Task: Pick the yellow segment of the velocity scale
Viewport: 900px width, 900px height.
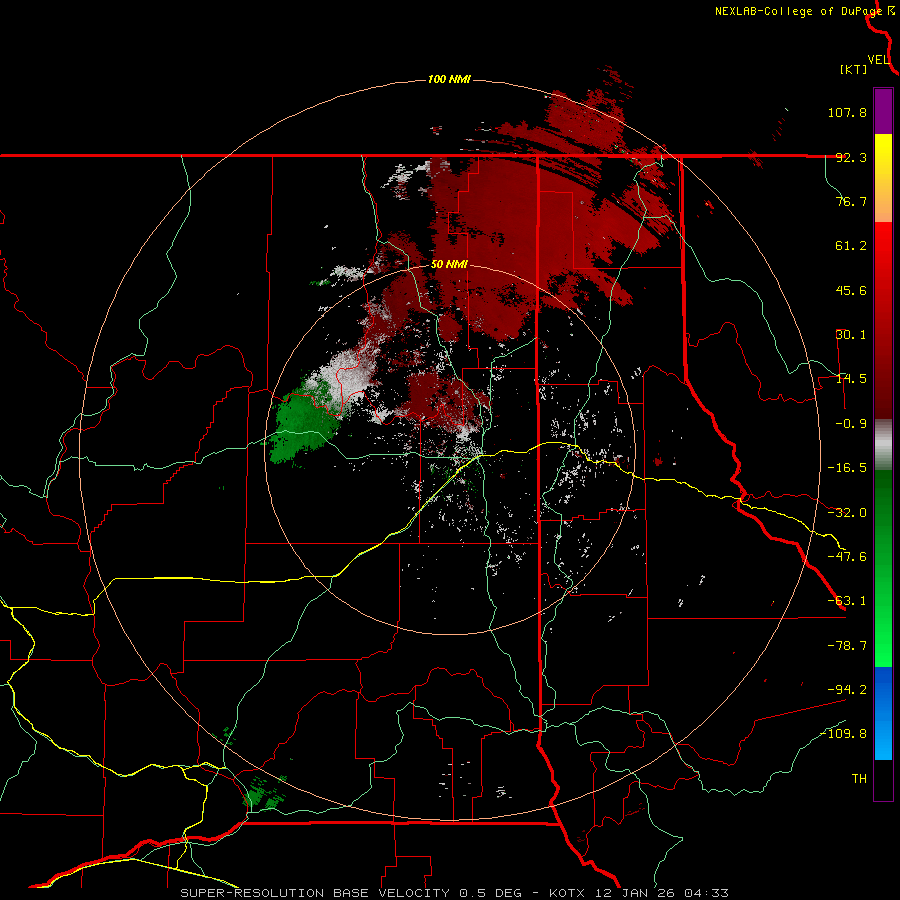Action: click(883, 156)
